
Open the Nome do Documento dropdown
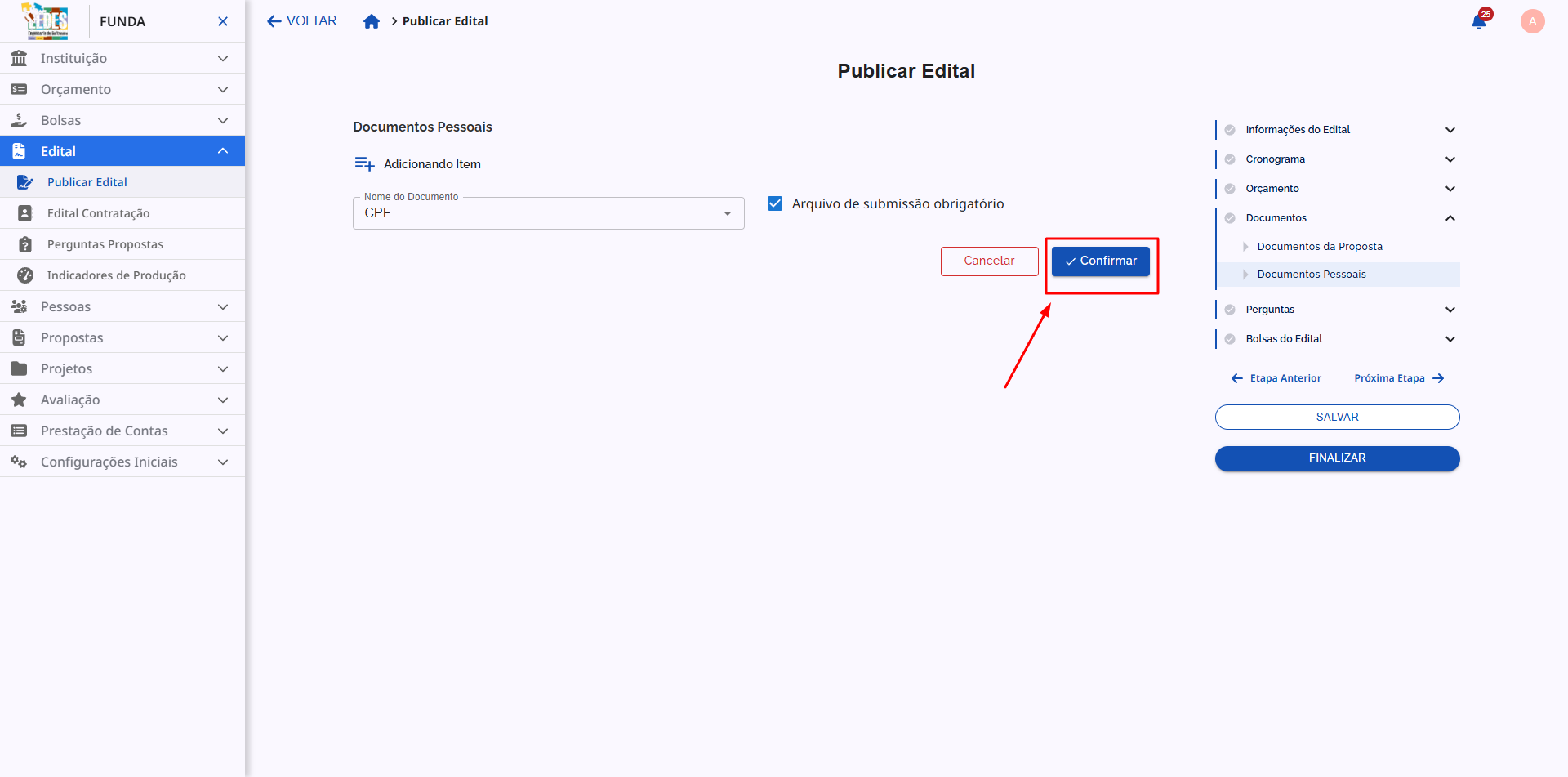pos(548,213)
